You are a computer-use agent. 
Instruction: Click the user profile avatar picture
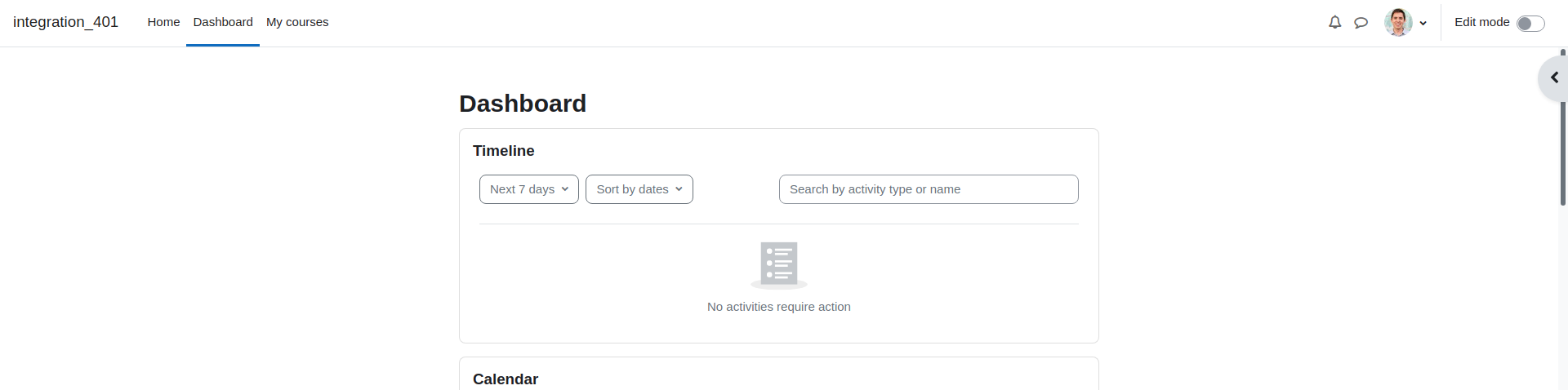1398,23
